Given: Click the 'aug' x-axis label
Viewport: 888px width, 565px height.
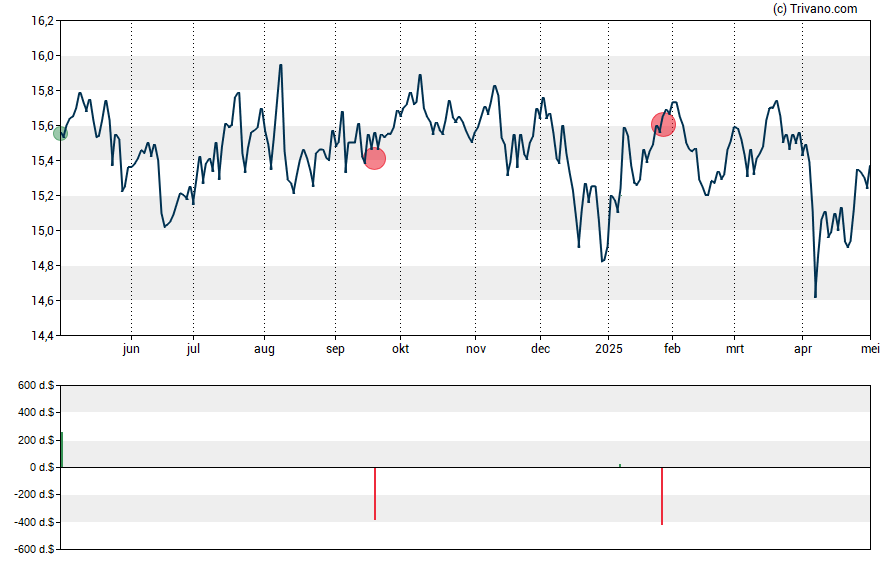Looking at the screenshot, I should click(x=264, y=349).
